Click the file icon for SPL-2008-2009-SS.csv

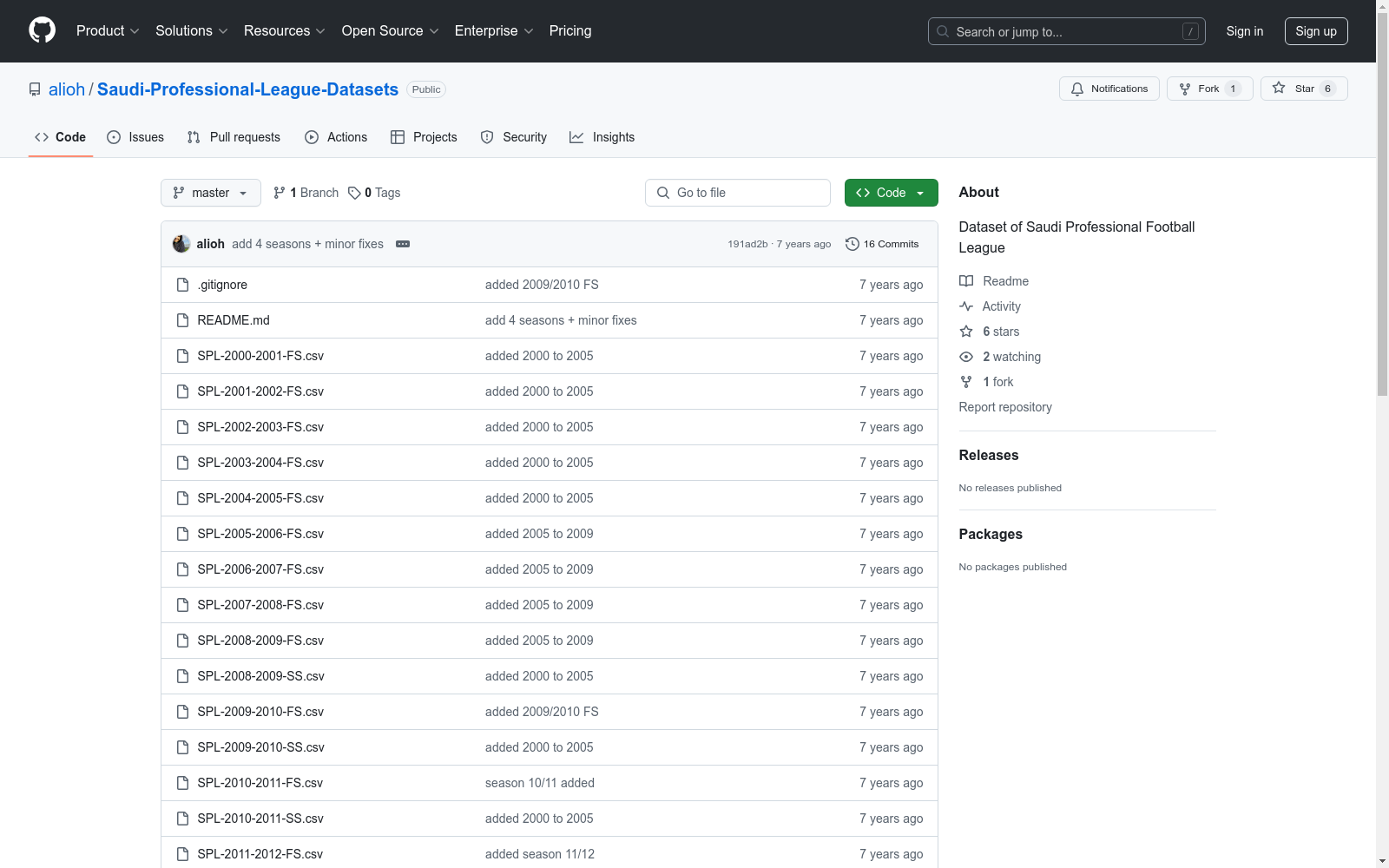182,676
